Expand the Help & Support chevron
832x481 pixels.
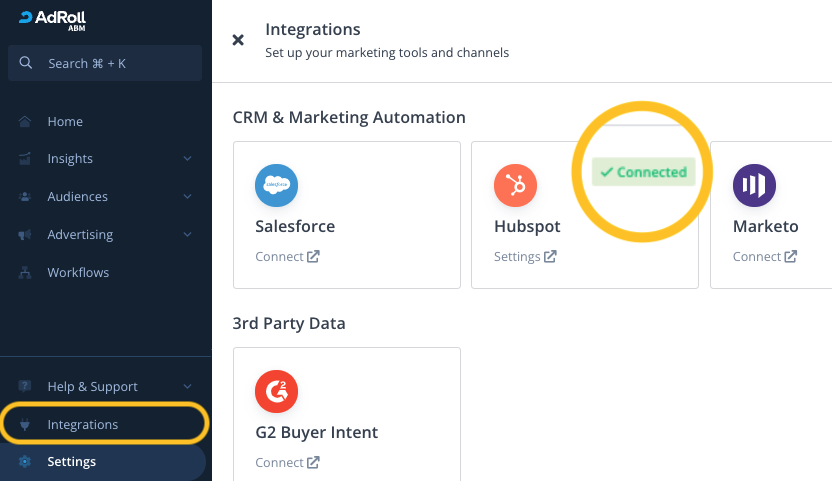[187, 387]
